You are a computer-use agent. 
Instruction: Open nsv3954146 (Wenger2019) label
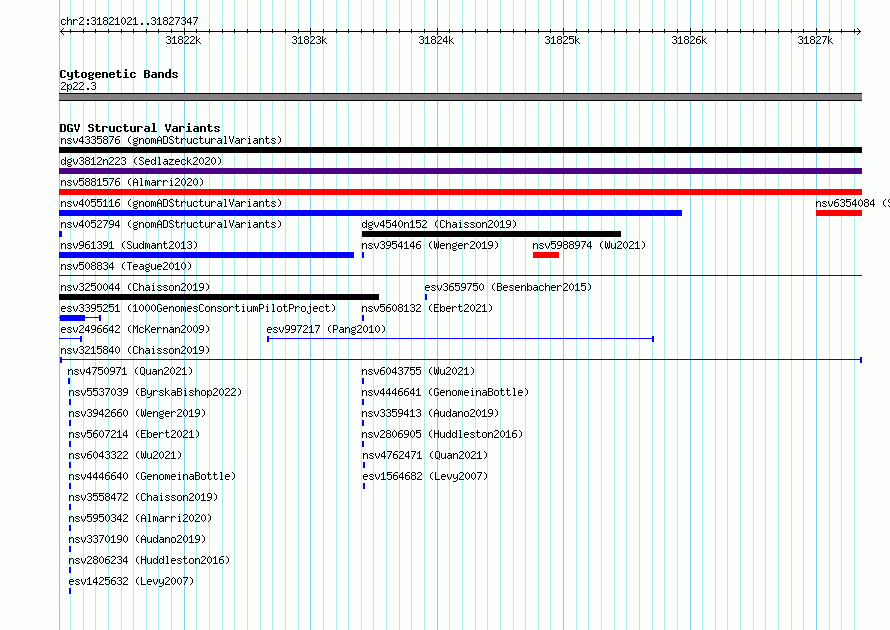(430, 245)
